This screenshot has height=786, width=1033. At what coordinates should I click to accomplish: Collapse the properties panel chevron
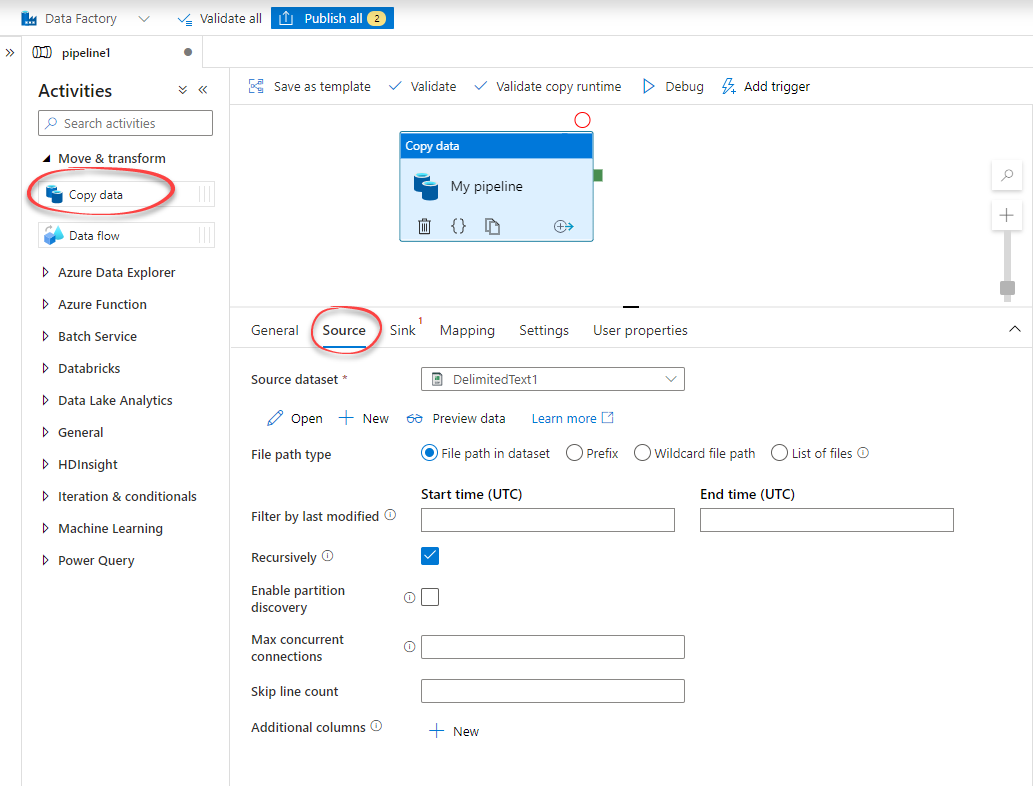[x=1015, y=329]
